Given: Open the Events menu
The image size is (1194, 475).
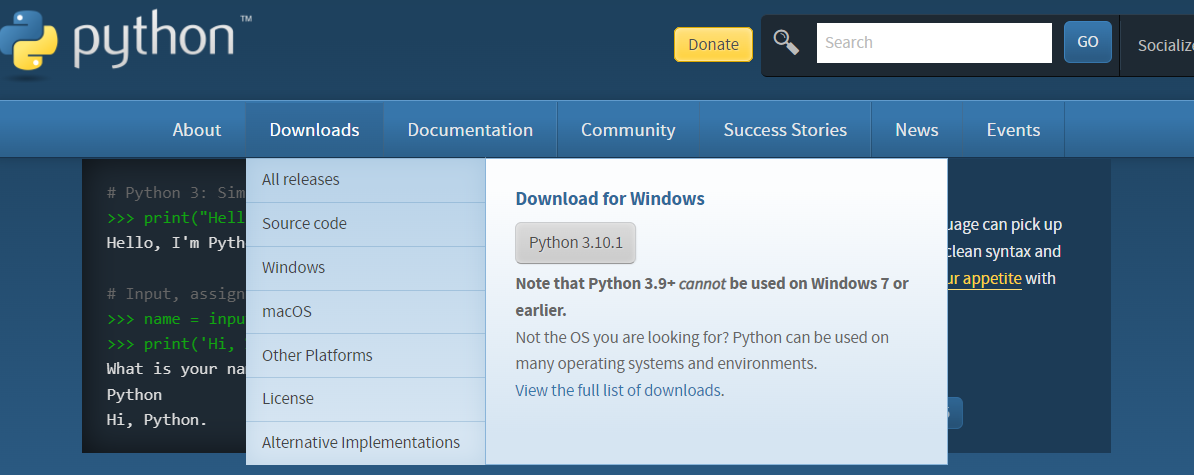Looking at the screenshot, I should click(x=1014, y=129).
